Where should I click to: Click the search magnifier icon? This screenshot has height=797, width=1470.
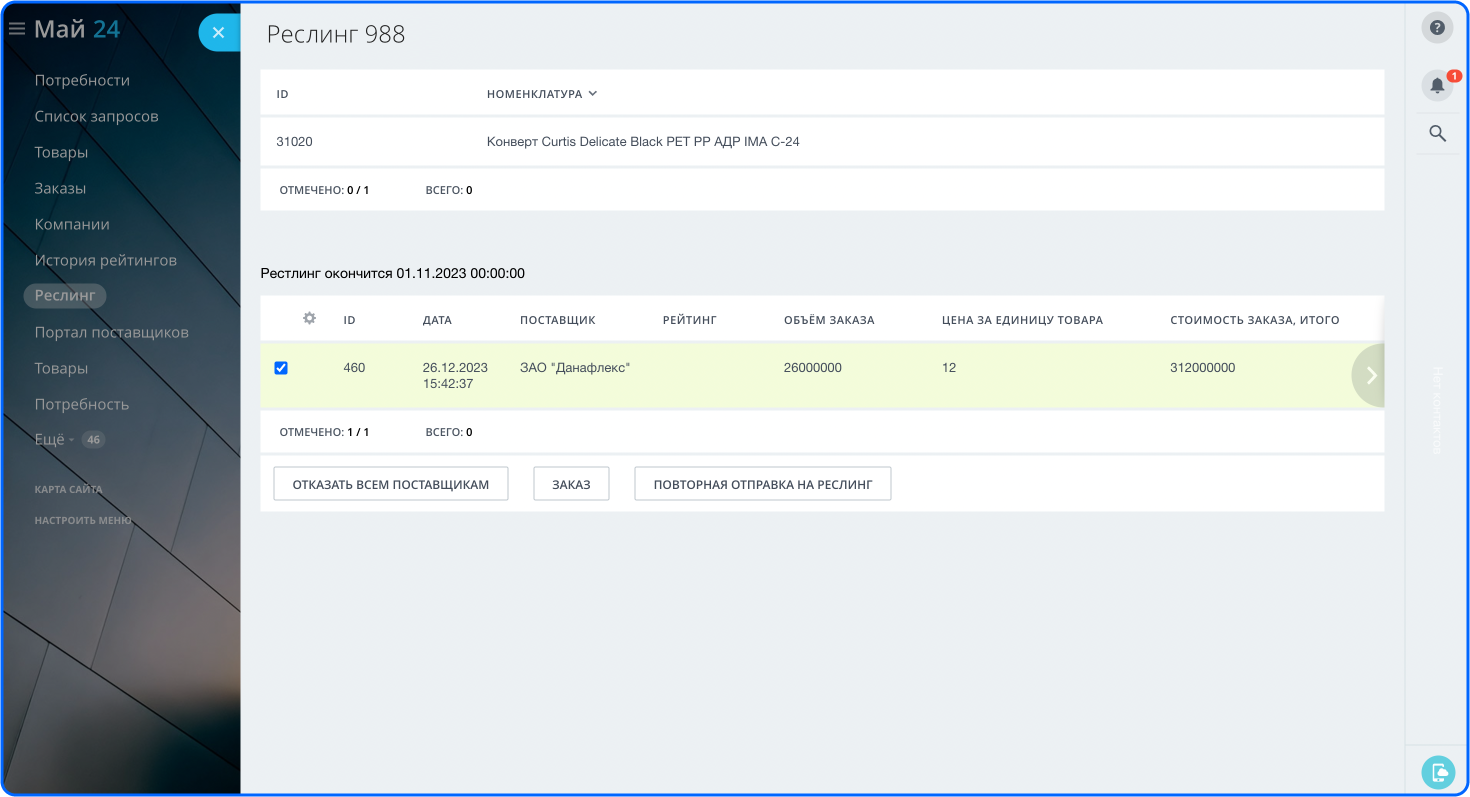click(1437, 133)
